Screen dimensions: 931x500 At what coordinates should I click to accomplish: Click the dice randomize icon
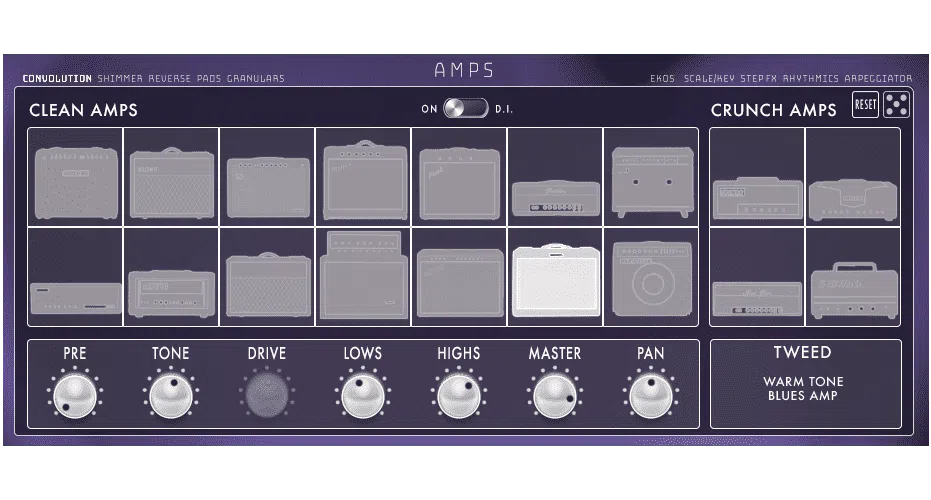pos(897,105)
